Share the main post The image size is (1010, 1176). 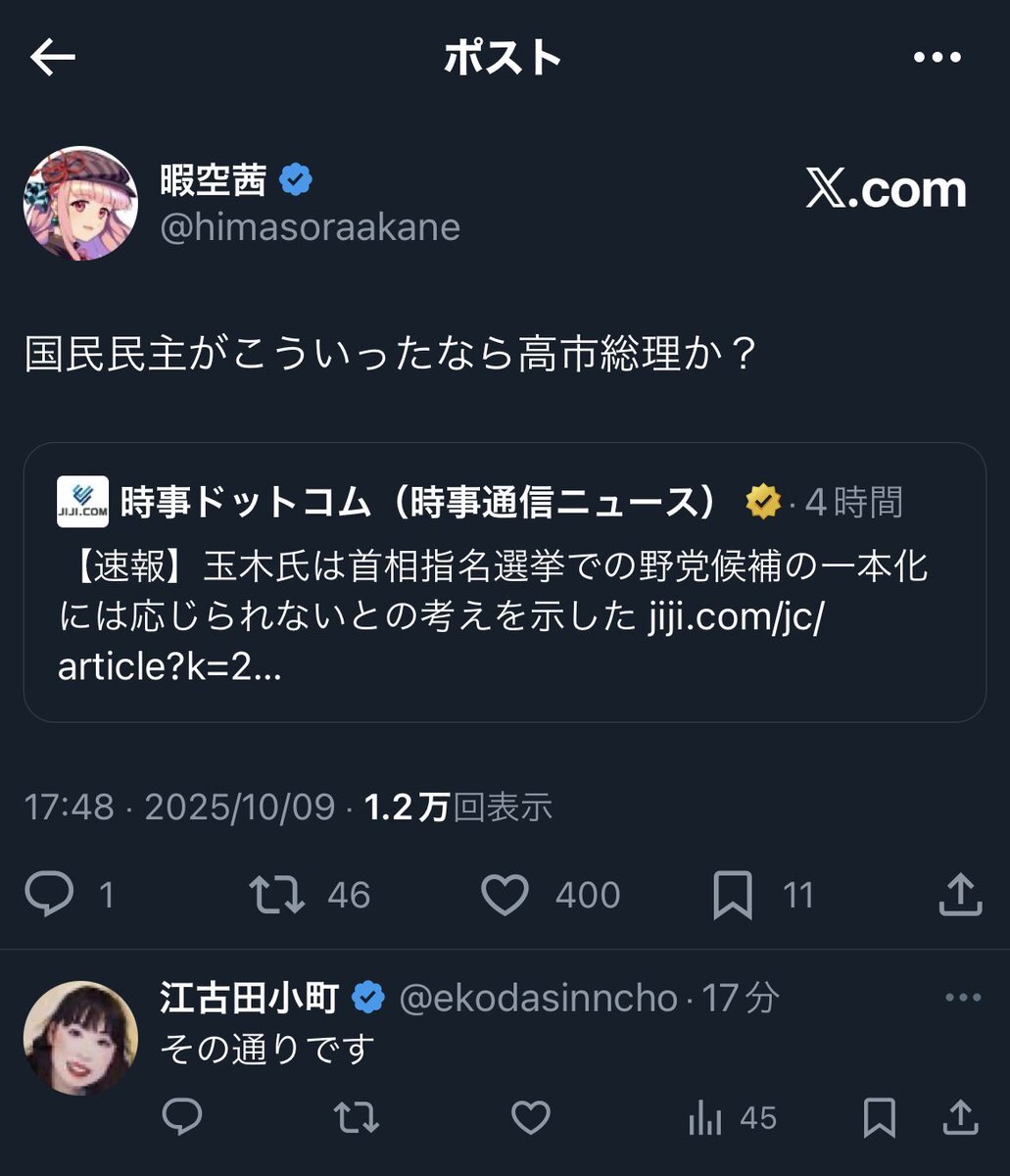click(x=960, y=894)
